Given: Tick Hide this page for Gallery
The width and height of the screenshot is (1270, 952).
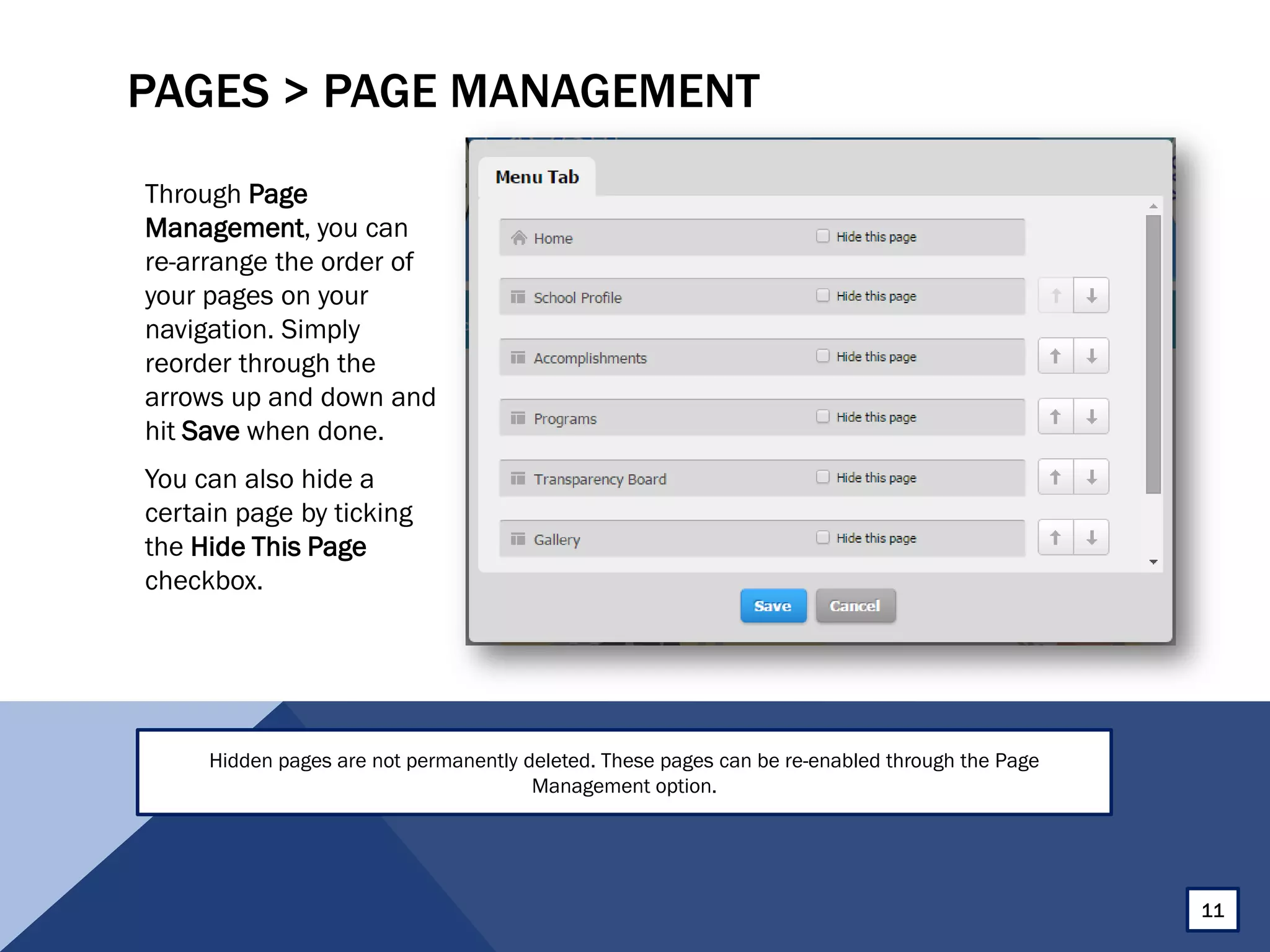Looking at the screenshot, I should 823,537.
